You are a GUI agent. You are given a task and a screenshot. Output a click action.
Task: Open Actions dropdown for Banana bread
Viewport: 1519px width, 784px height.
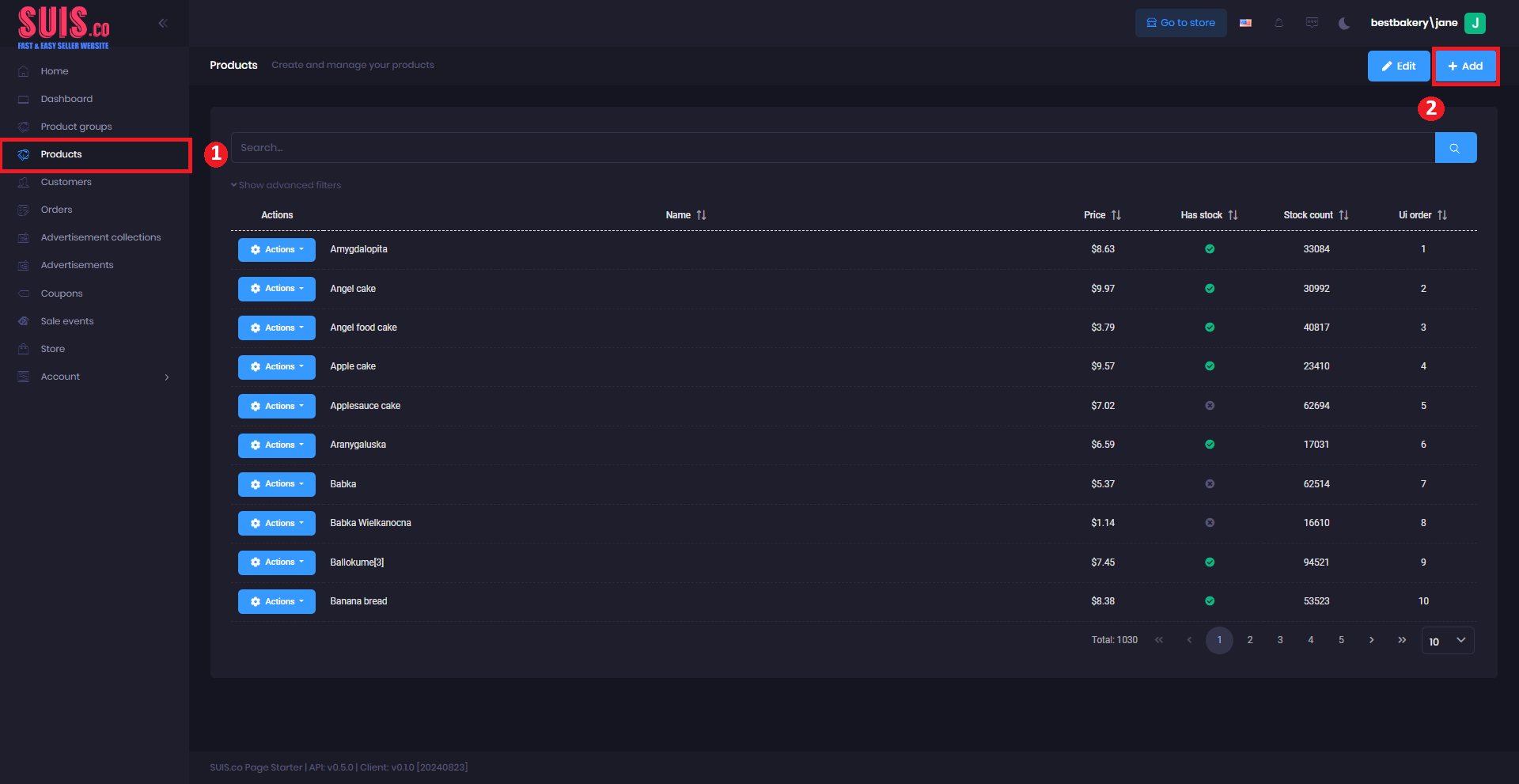(x=277, y=601)
